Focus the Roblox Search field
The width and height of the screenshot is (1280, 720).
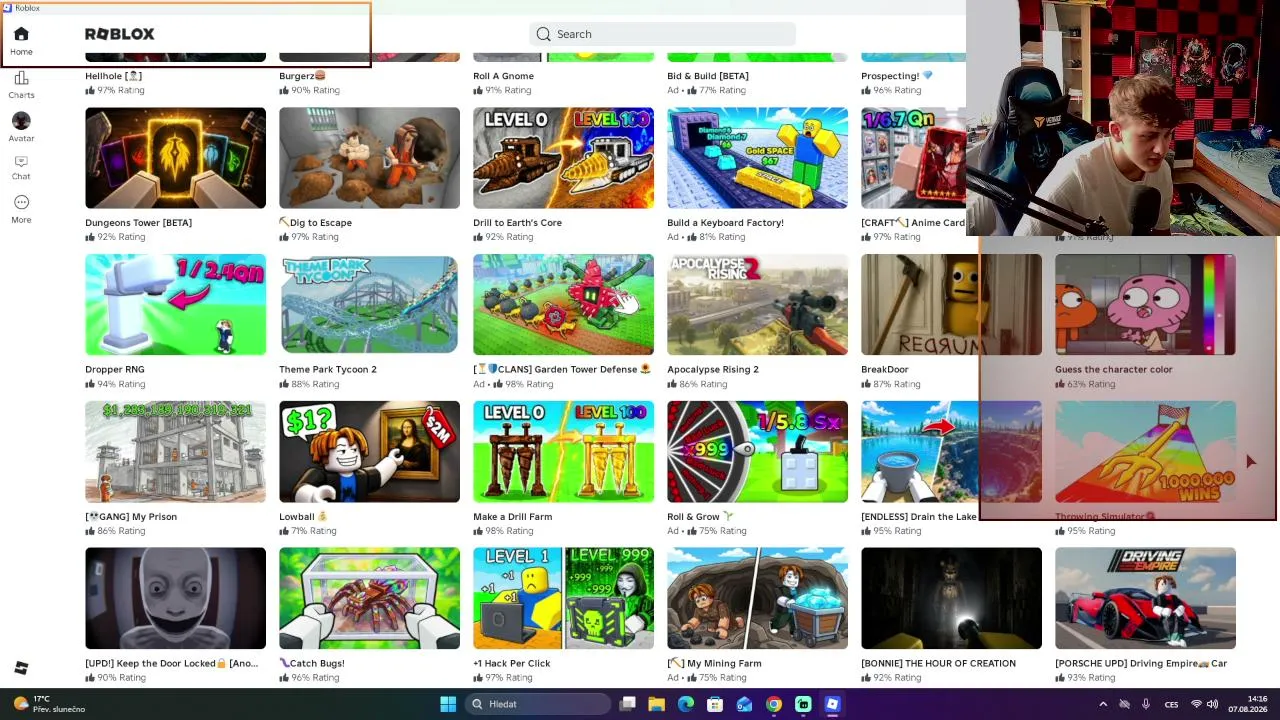click(662, 34)
